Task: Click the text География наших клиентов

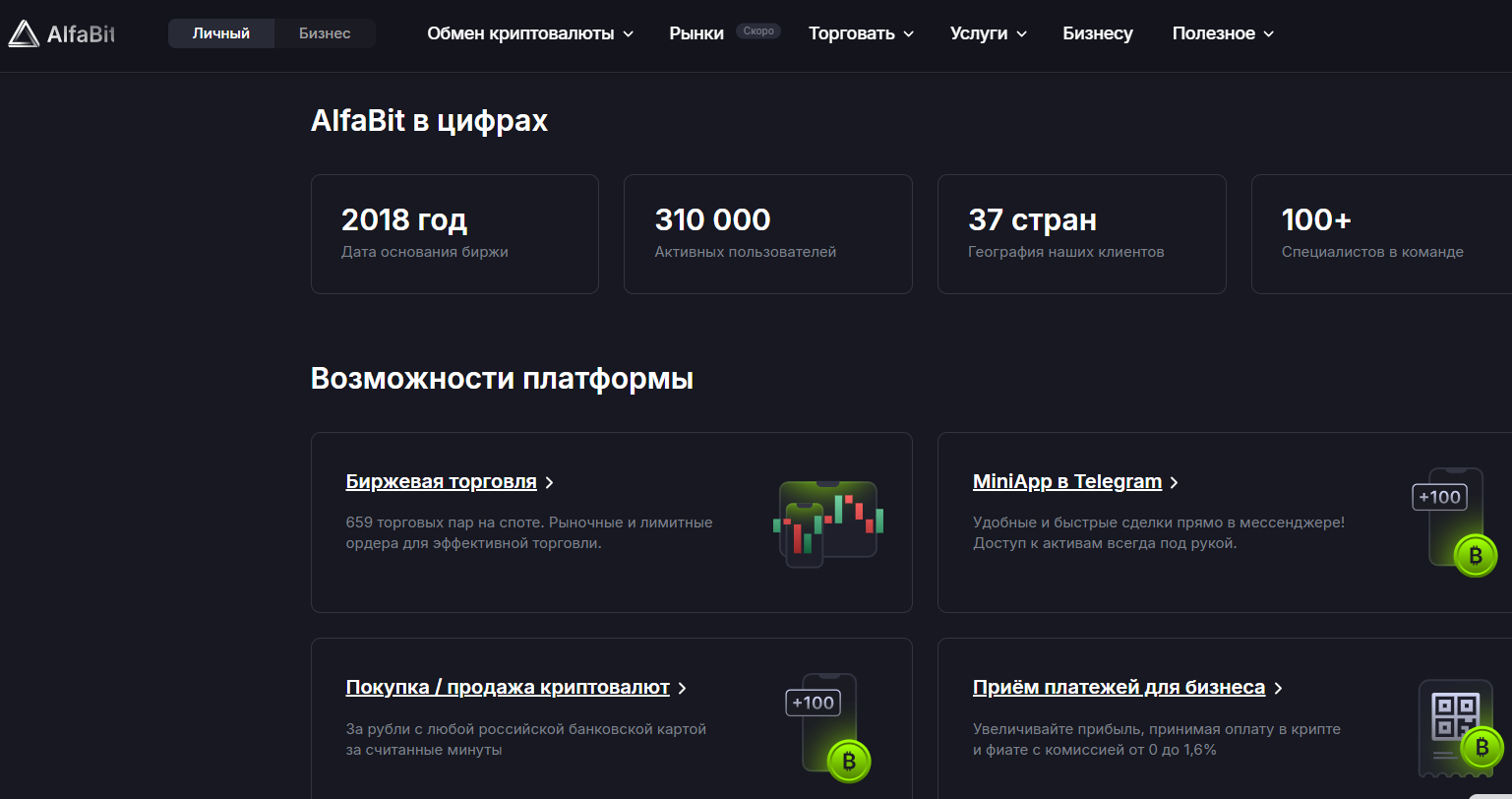Action: [x=1066, y=252]
